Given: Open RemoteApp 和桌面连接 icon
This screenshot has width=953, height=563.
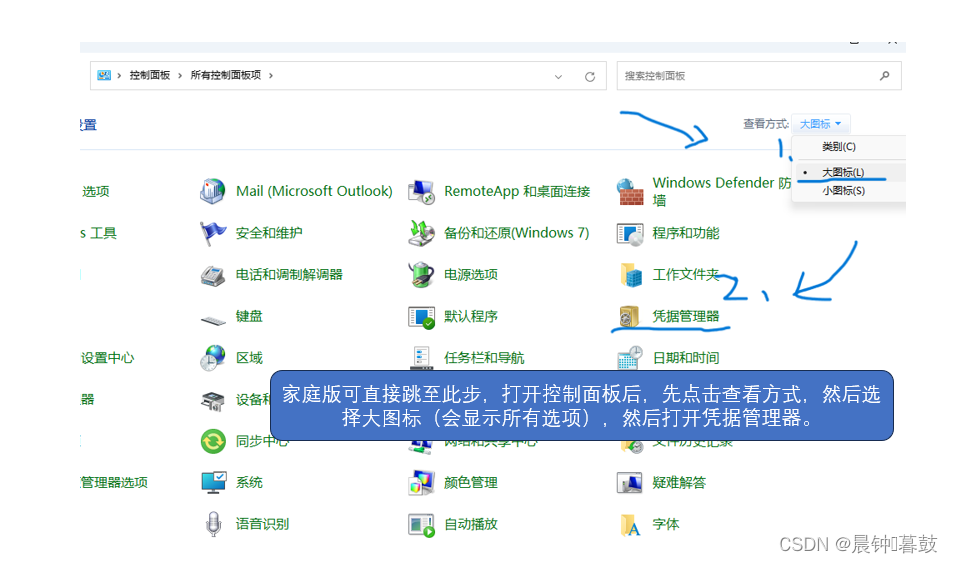Looking at the screenshot, I should click(421, 192).
